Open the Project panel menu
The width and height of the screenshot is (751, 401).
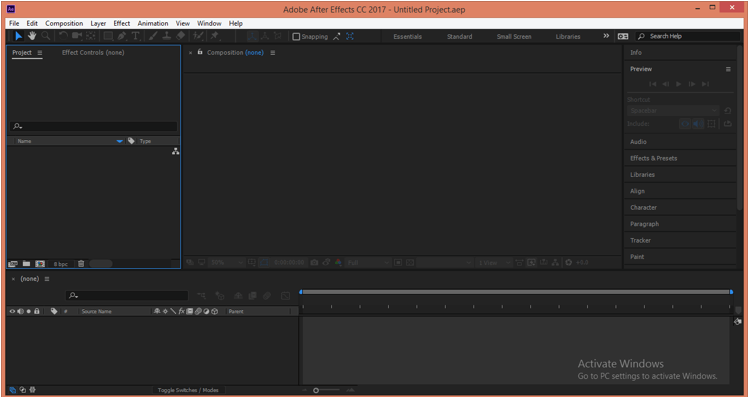pos(40,53)
